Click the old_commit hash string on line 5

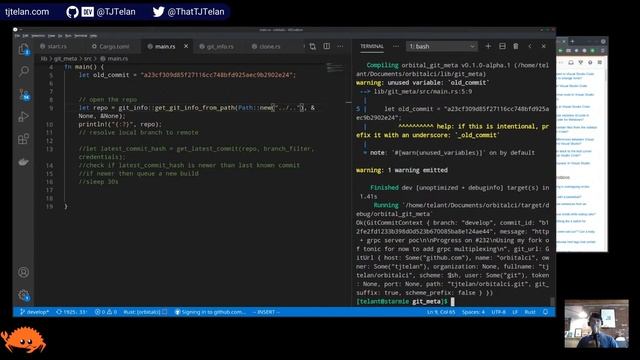click(x=218, y=75)
